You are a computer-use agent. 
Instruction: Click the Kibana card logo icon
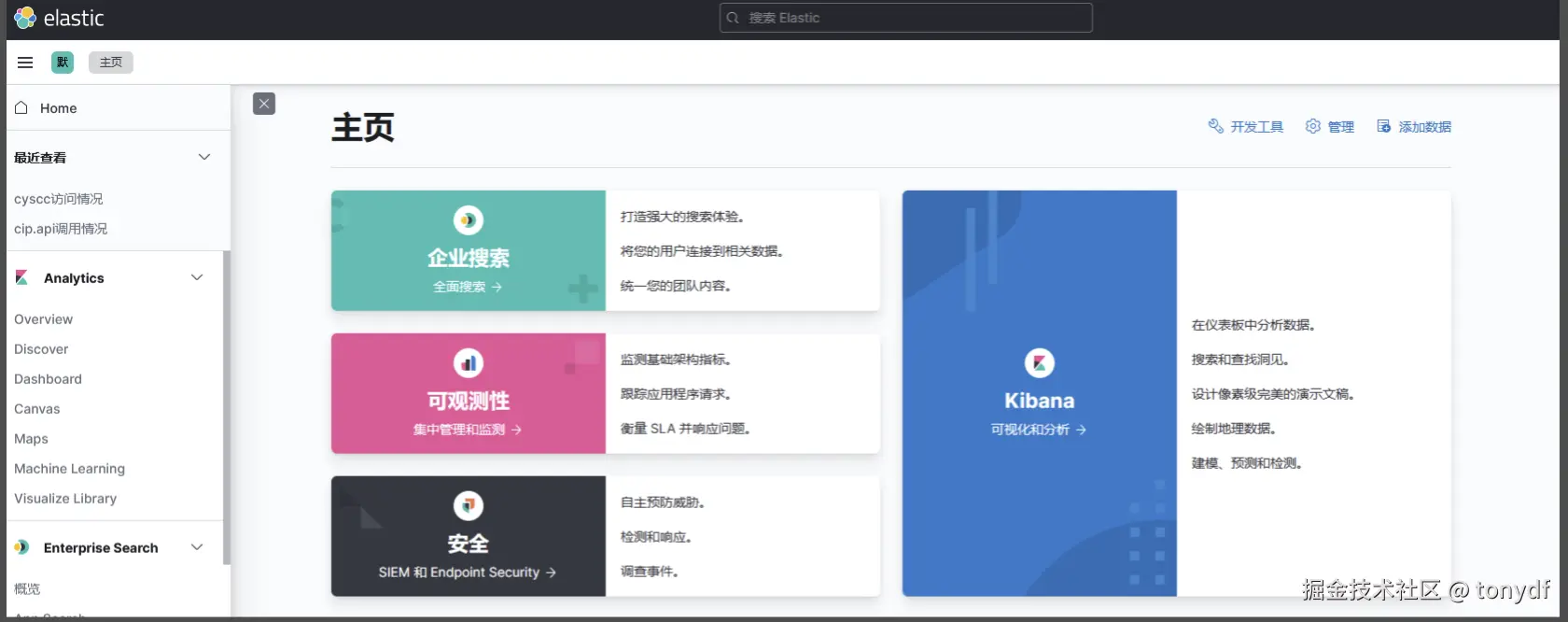pyautogui.click(x=1040, y=363)
